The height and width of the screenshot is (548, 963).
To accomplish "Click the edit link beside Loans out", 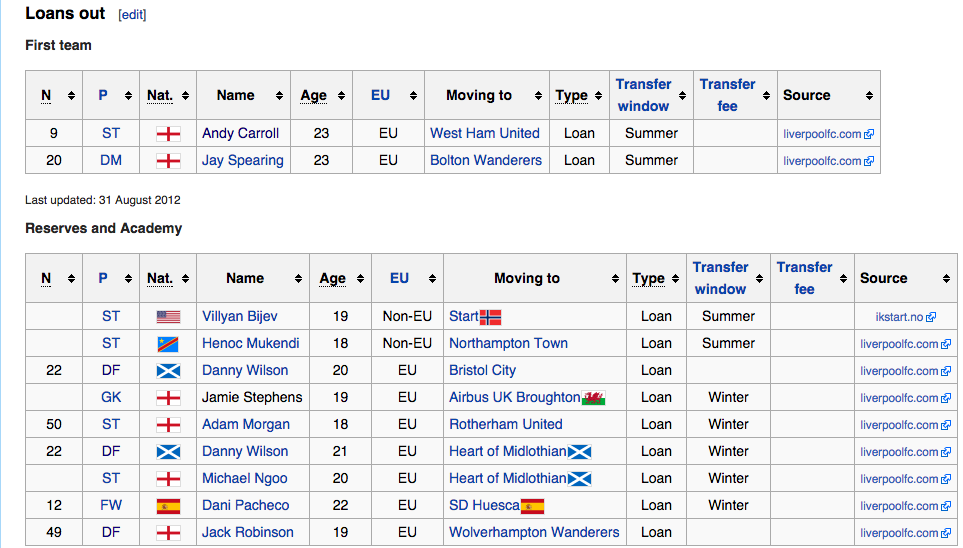I will 132,15.
